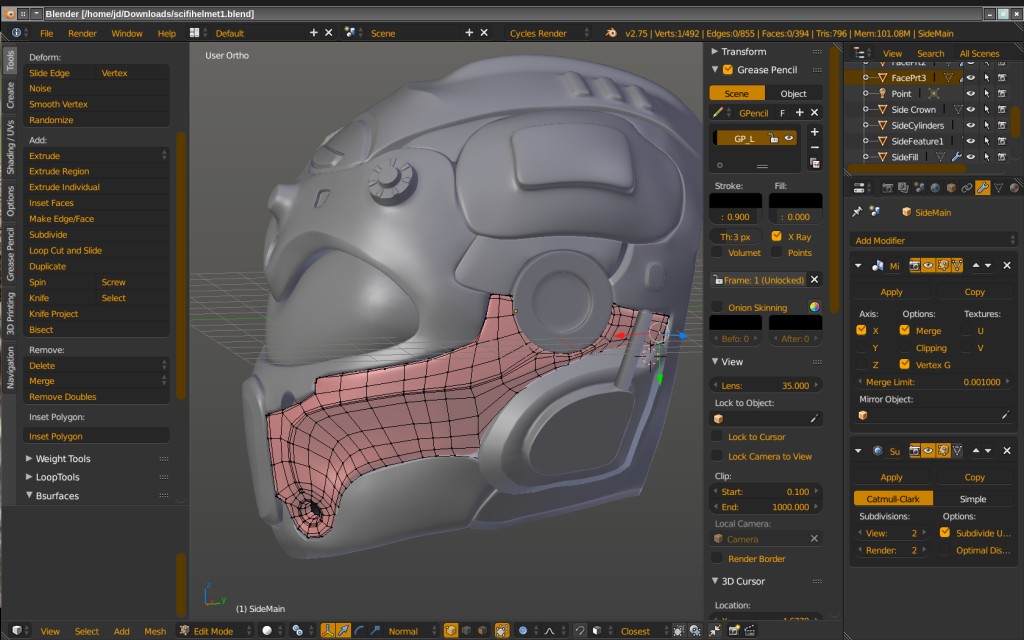Select vertex select mode in 3D view header

(452, 630)
